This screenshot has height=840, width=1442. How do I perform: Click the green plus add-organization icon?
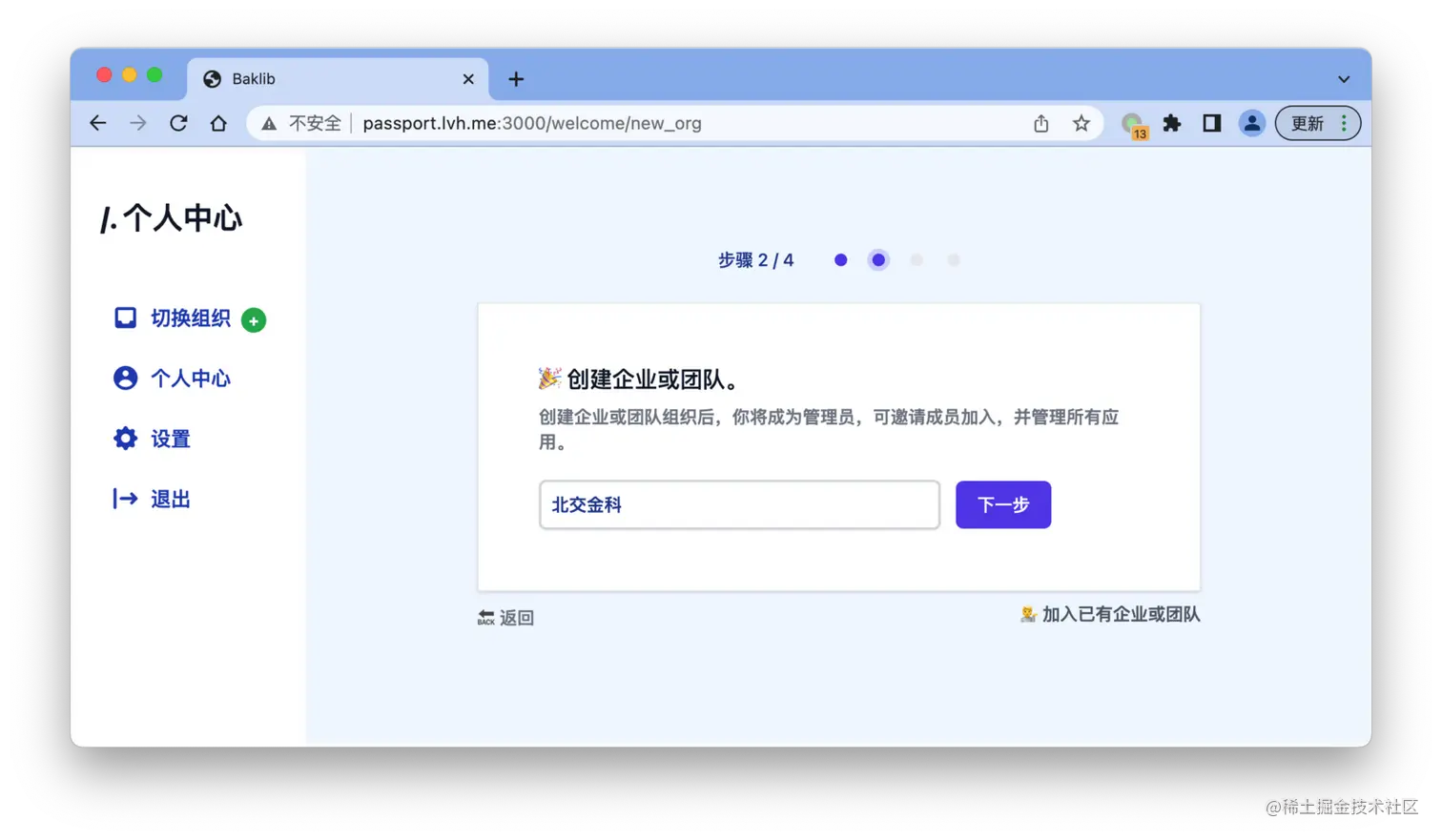click(254, 320)
